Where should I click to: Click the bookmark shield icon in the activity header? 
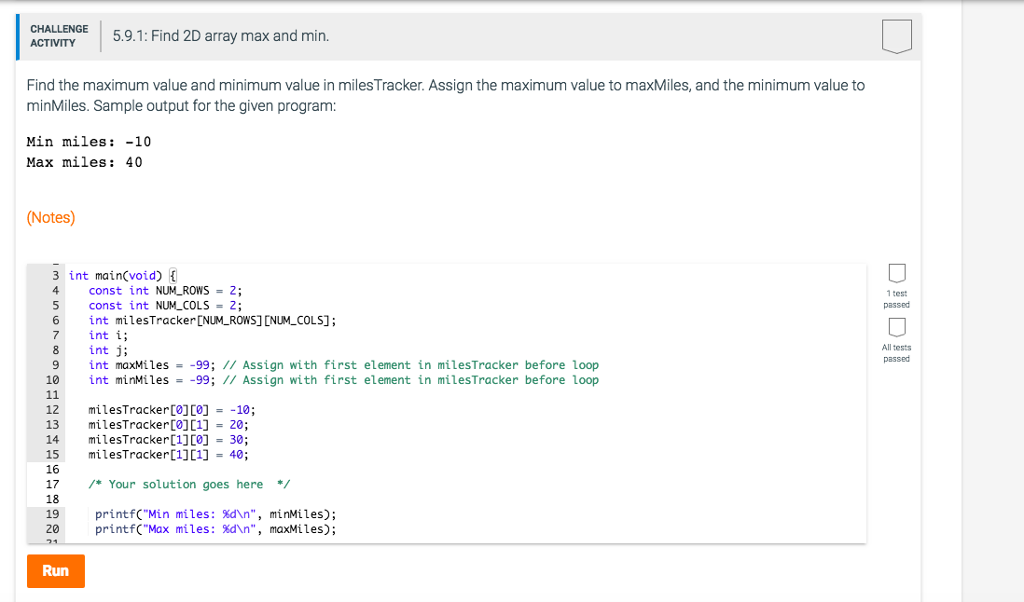tap(897, 35)
